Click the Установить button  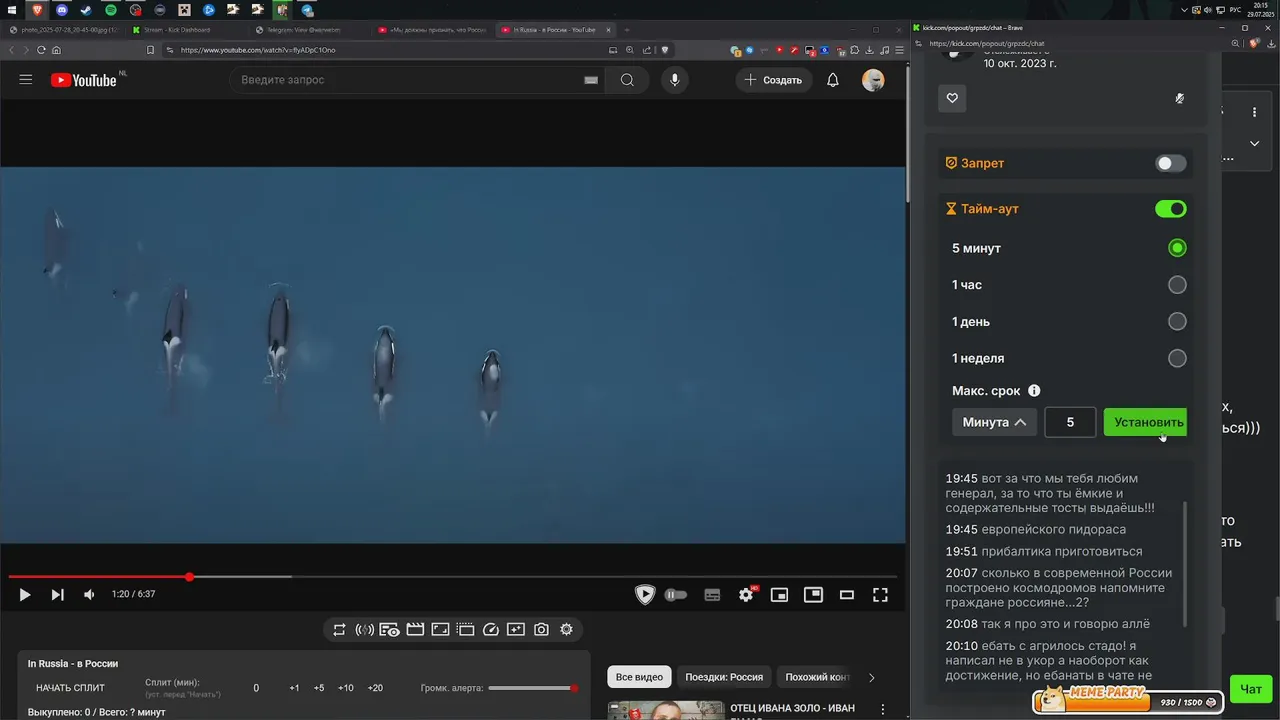(x=1145, y=422)
